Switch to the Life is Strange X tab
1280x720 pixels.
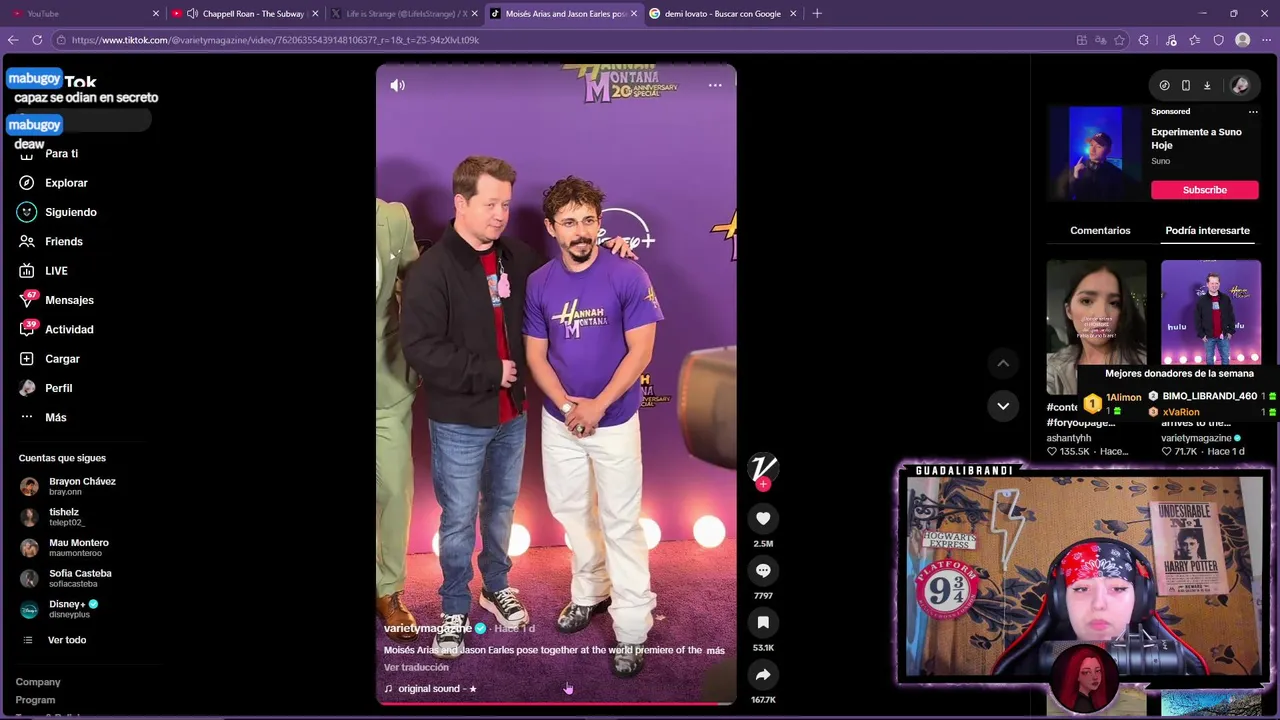click(x=405, y=14)
